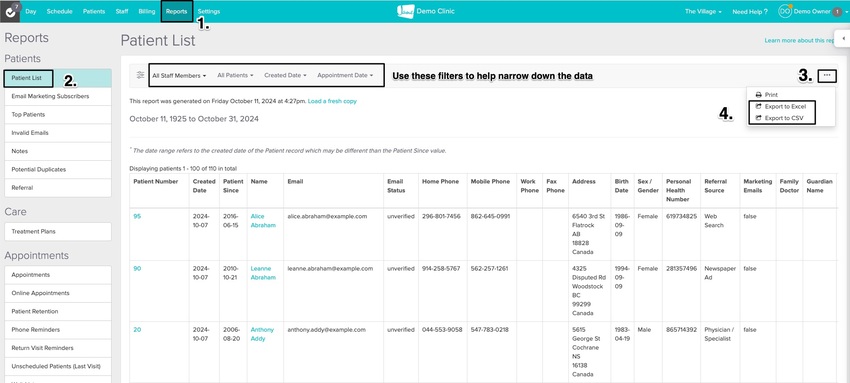Open Email Marketing Subscribers report
The image size is (850, 383).
click(x=57, y=96)
